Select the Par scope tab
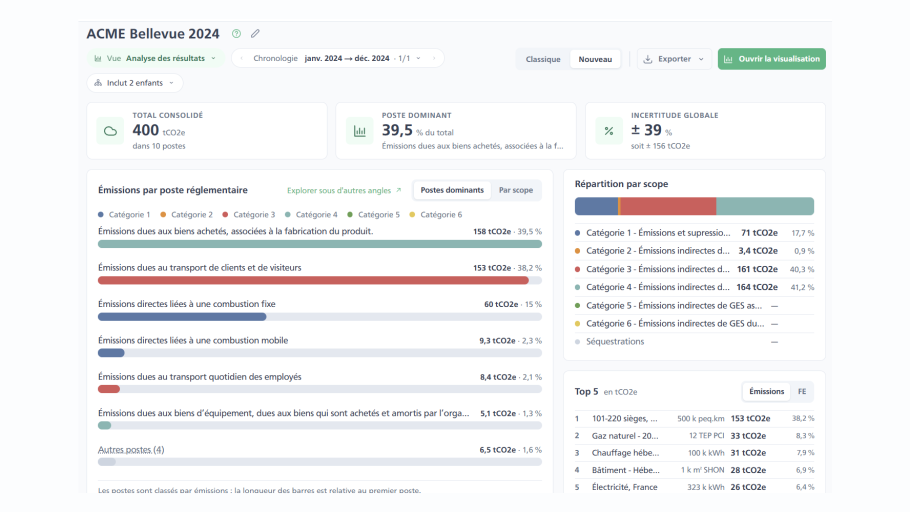 click(516, 190)
